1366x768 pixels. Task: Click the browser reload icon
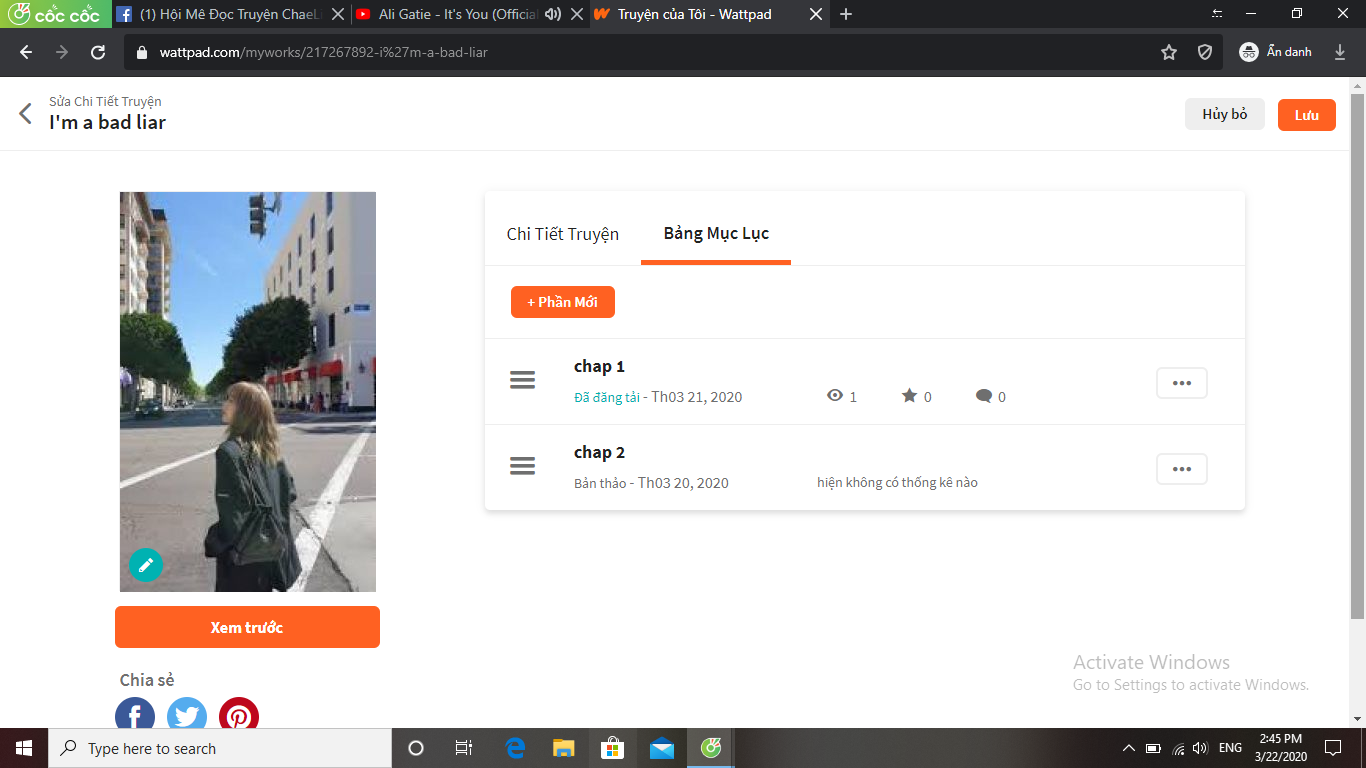[98, 53]
